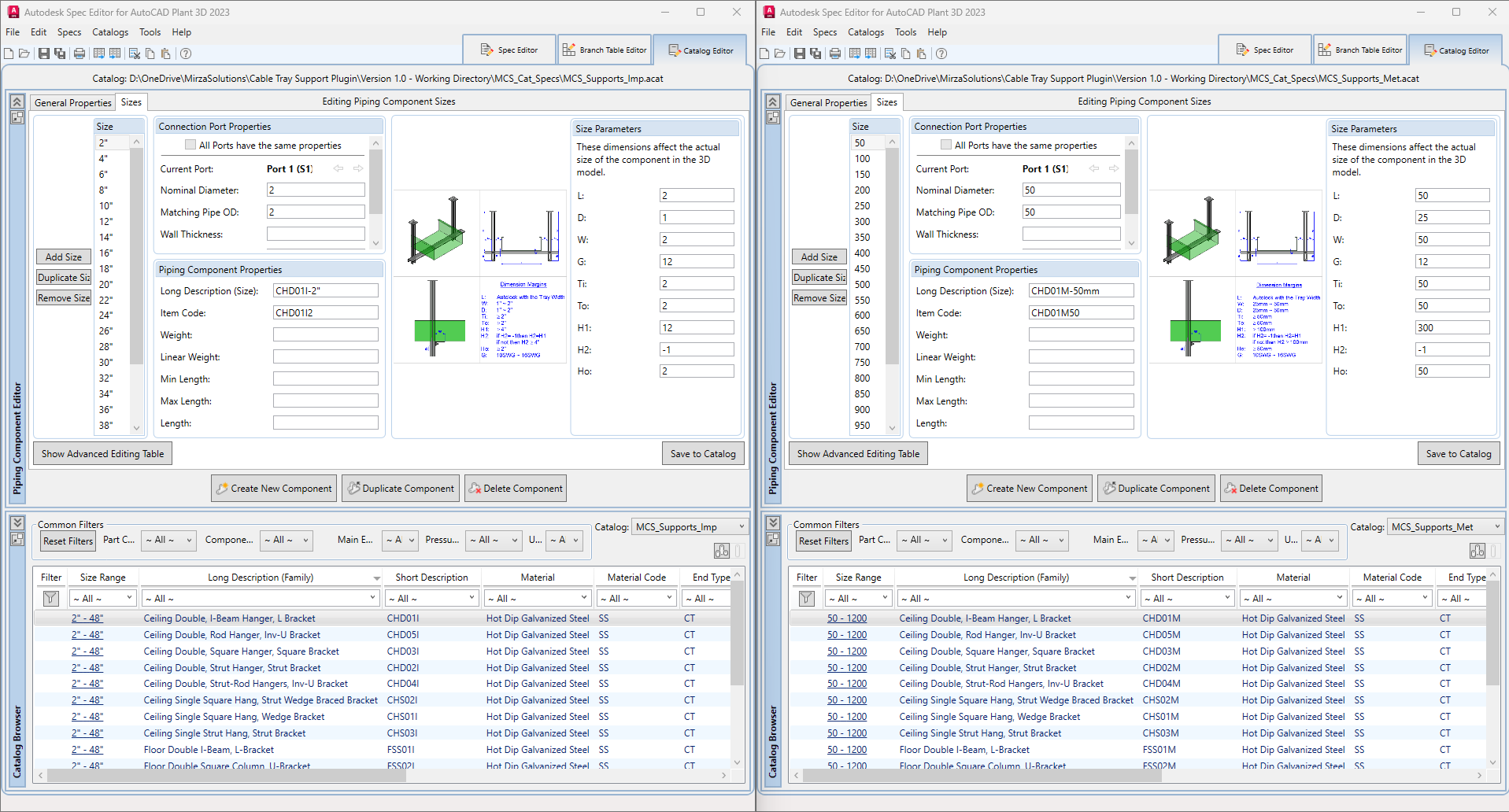Expand the Material filter dropdown in left window
1509x812 pixels.
[538, 599]
